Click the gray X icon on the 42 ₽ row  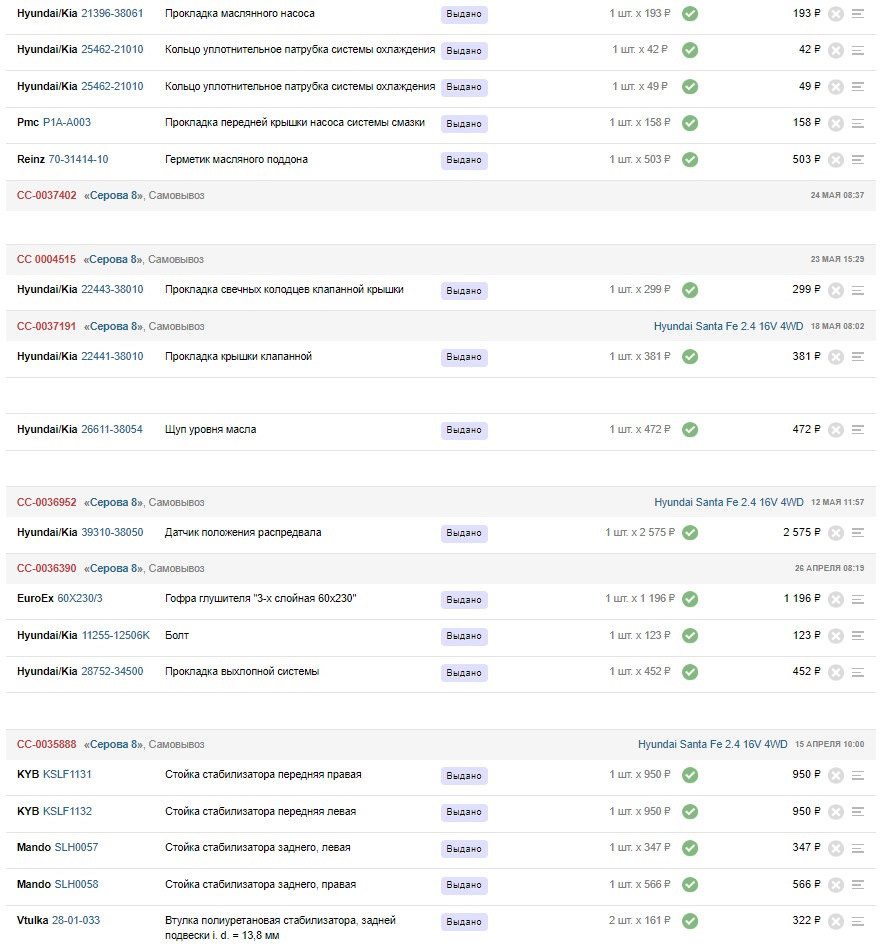click(x=836, y=50)
